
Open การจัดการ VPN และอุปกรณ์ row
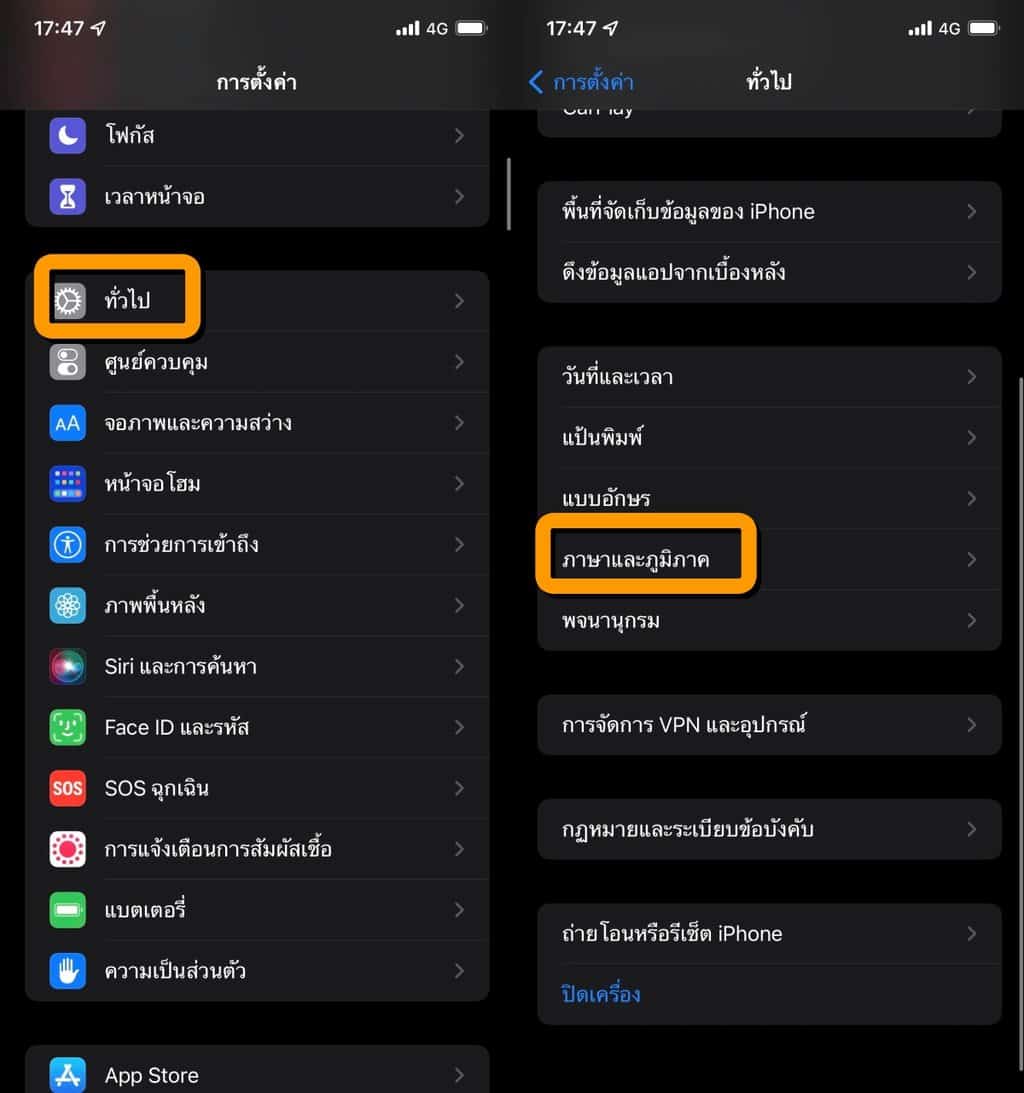[x=770, y=725]
